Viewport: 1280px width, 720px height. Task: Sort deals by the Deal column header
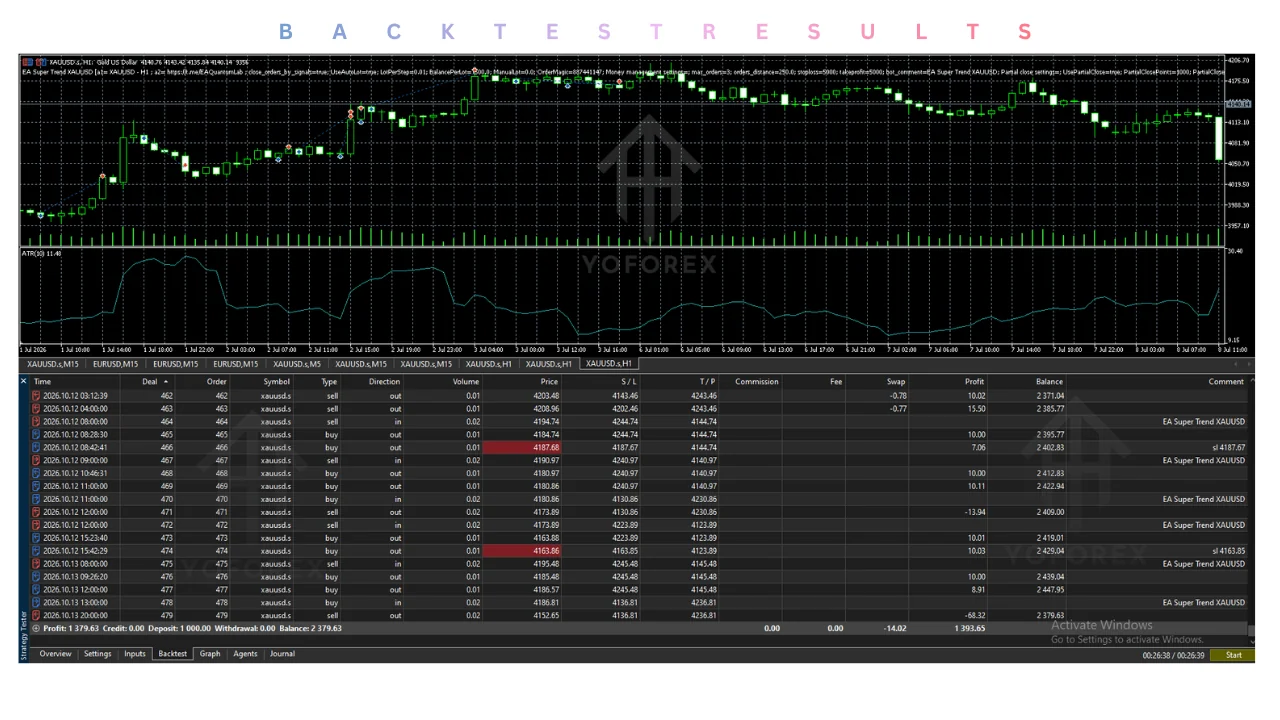149,381
